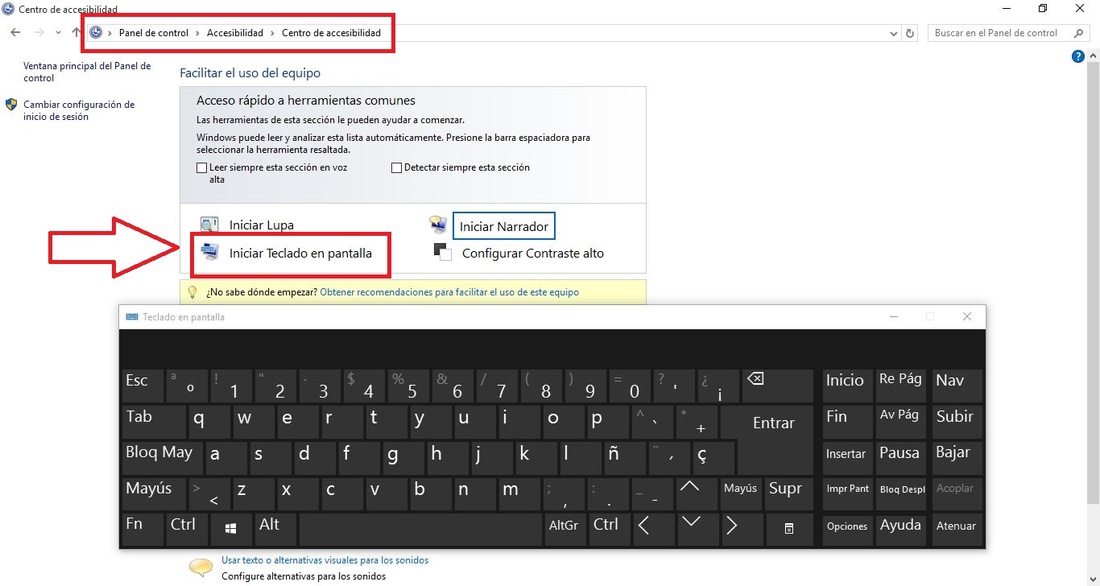Click Iniciar Teclado en pantalla text
The image size is (1100, 586).
(x=300, y=253)
